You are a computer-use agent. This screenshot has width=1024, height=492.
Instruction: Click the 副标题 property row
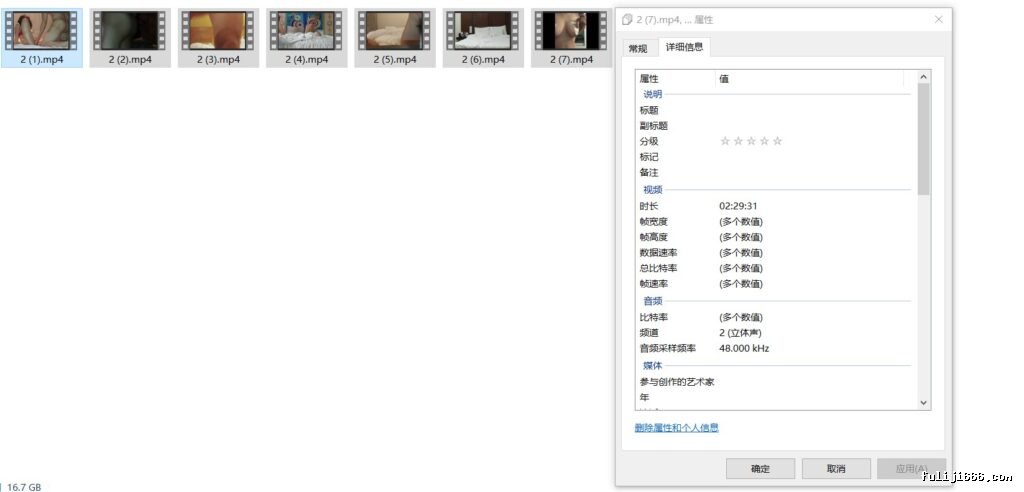click(x=775, y=125)
